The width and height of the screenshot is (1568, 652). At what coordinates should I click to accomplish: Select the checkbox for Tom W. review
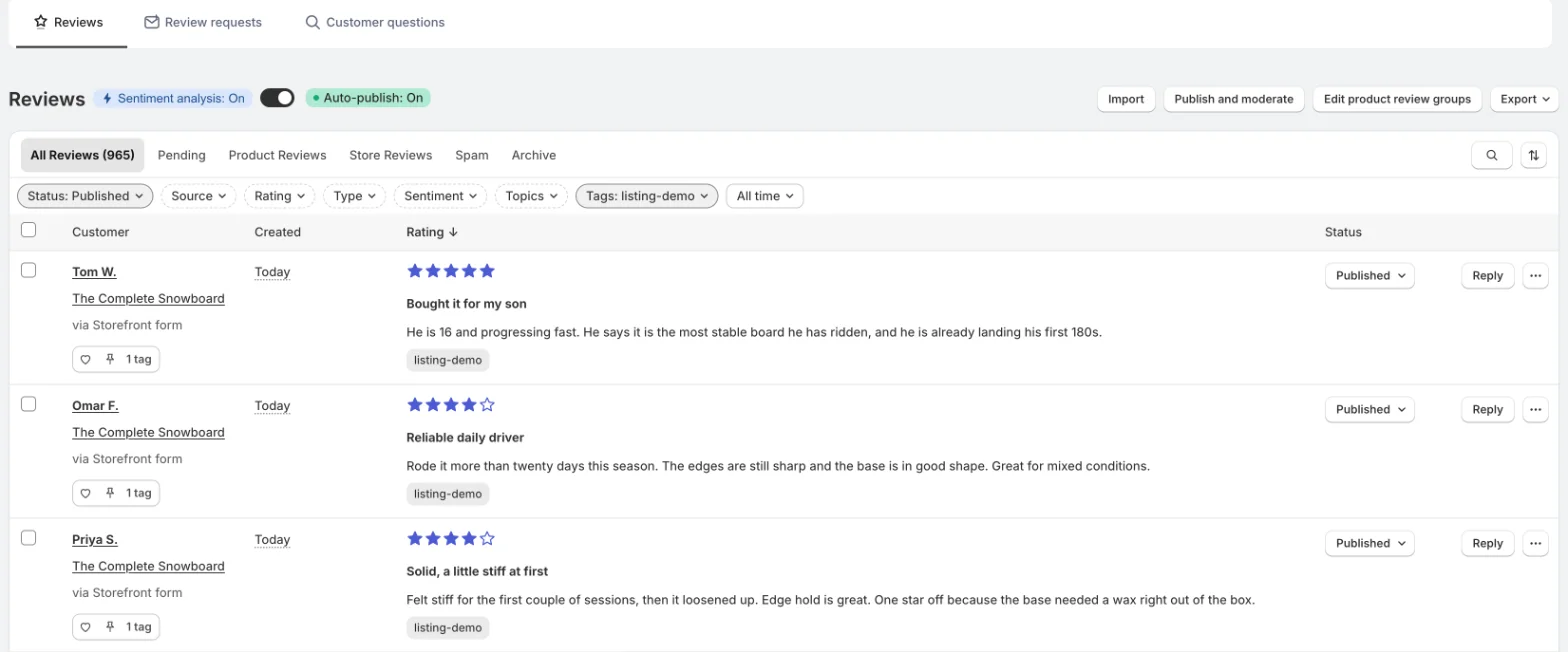29,270
